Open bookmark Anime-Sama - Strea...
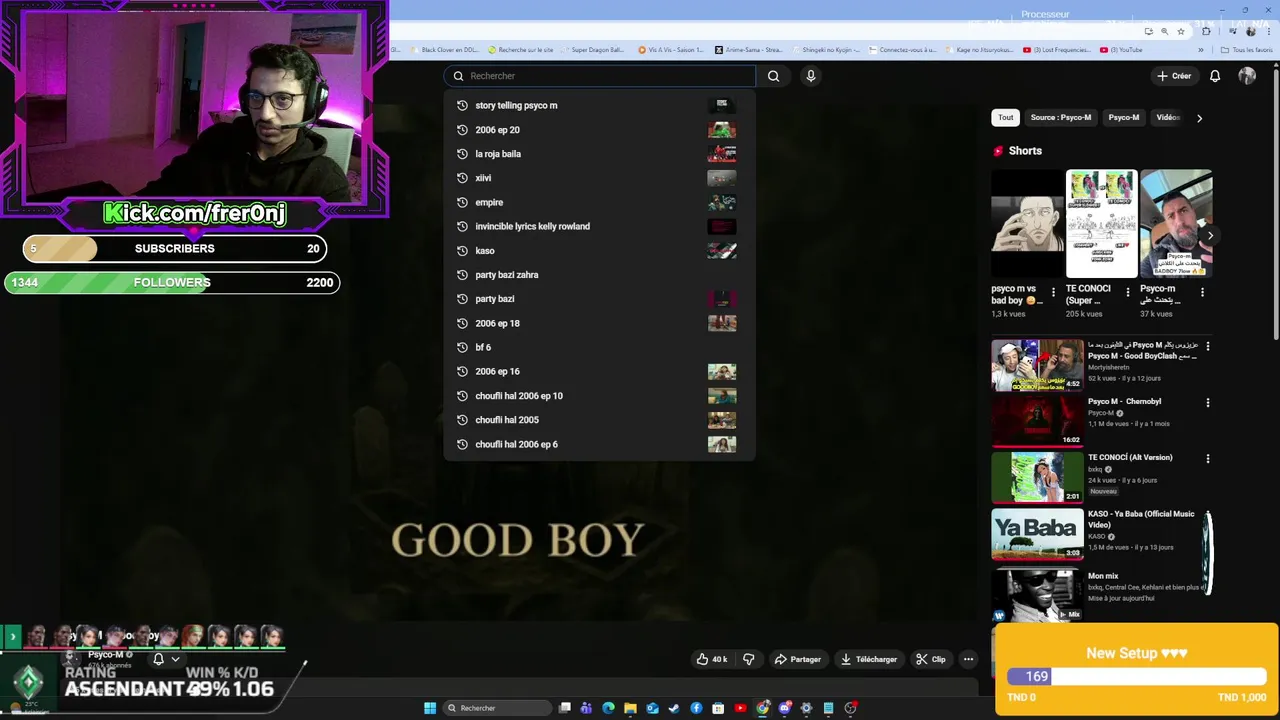 pyautogui.click(x=748, y=49)
